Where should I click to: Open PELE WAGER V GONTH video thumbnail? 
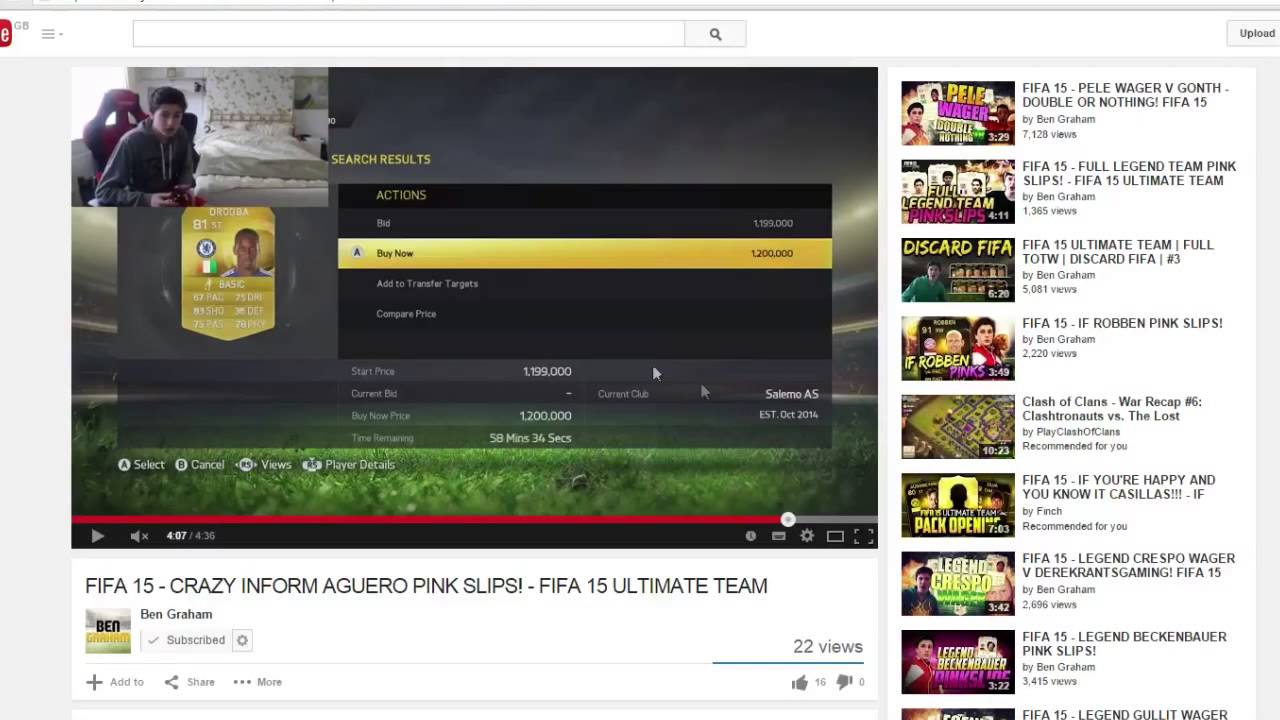[958, 113]
